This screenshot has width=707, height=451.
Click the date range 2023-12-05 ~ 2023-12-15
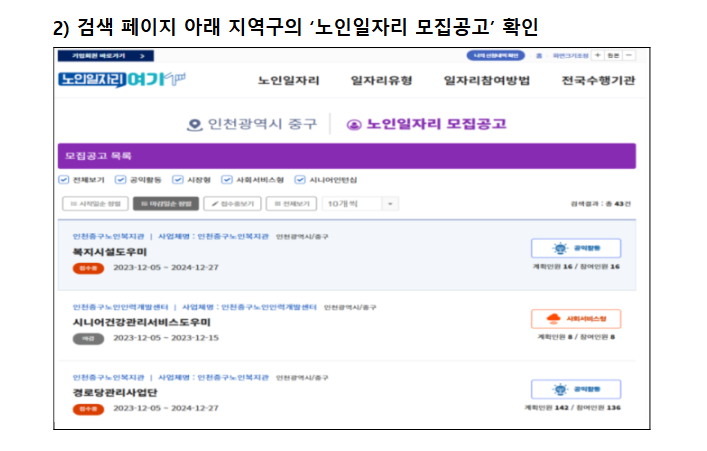(166, 338)
